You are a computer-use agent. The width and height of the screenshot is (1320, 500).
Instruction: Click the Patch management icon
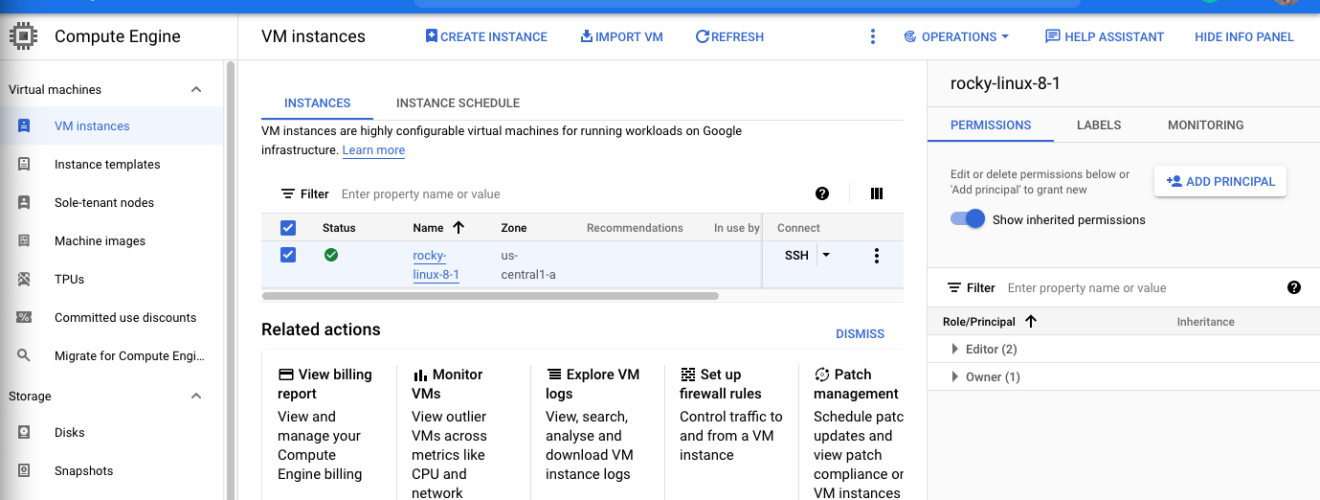(822, 375)
